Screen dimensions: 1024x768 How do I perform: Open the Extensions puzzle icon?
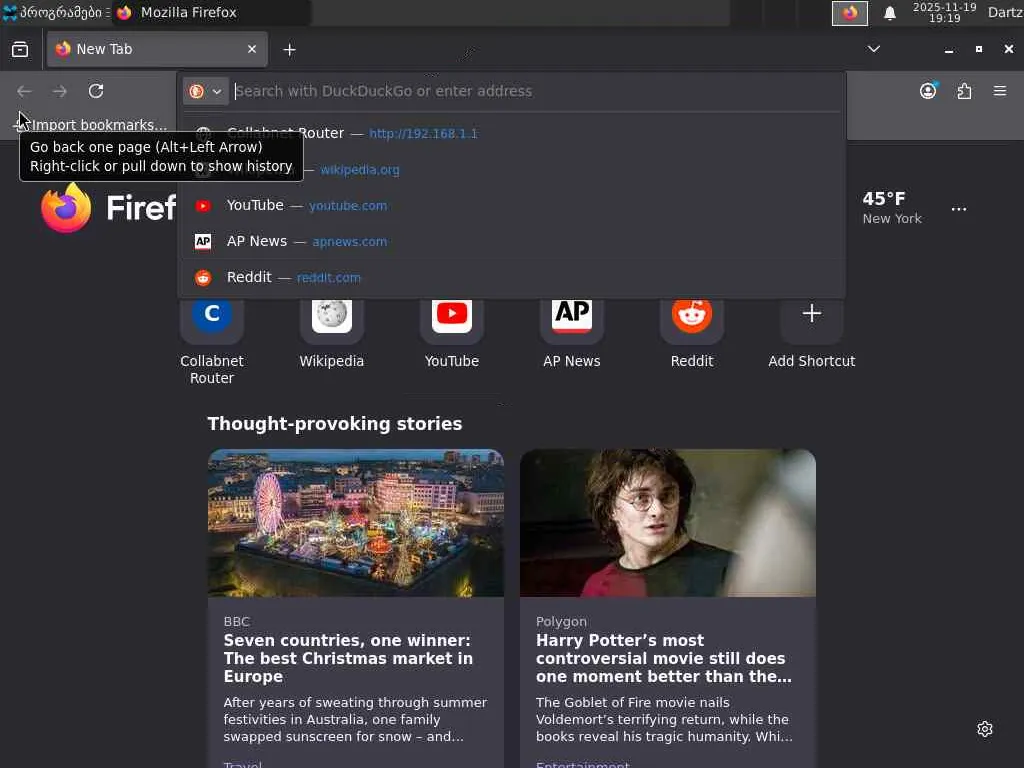pos(964,91)
